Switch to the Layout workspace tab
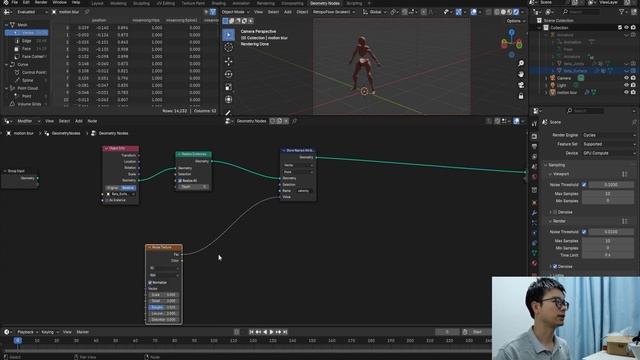This screenshot has width=640, height=360. (x=97, y=3)
